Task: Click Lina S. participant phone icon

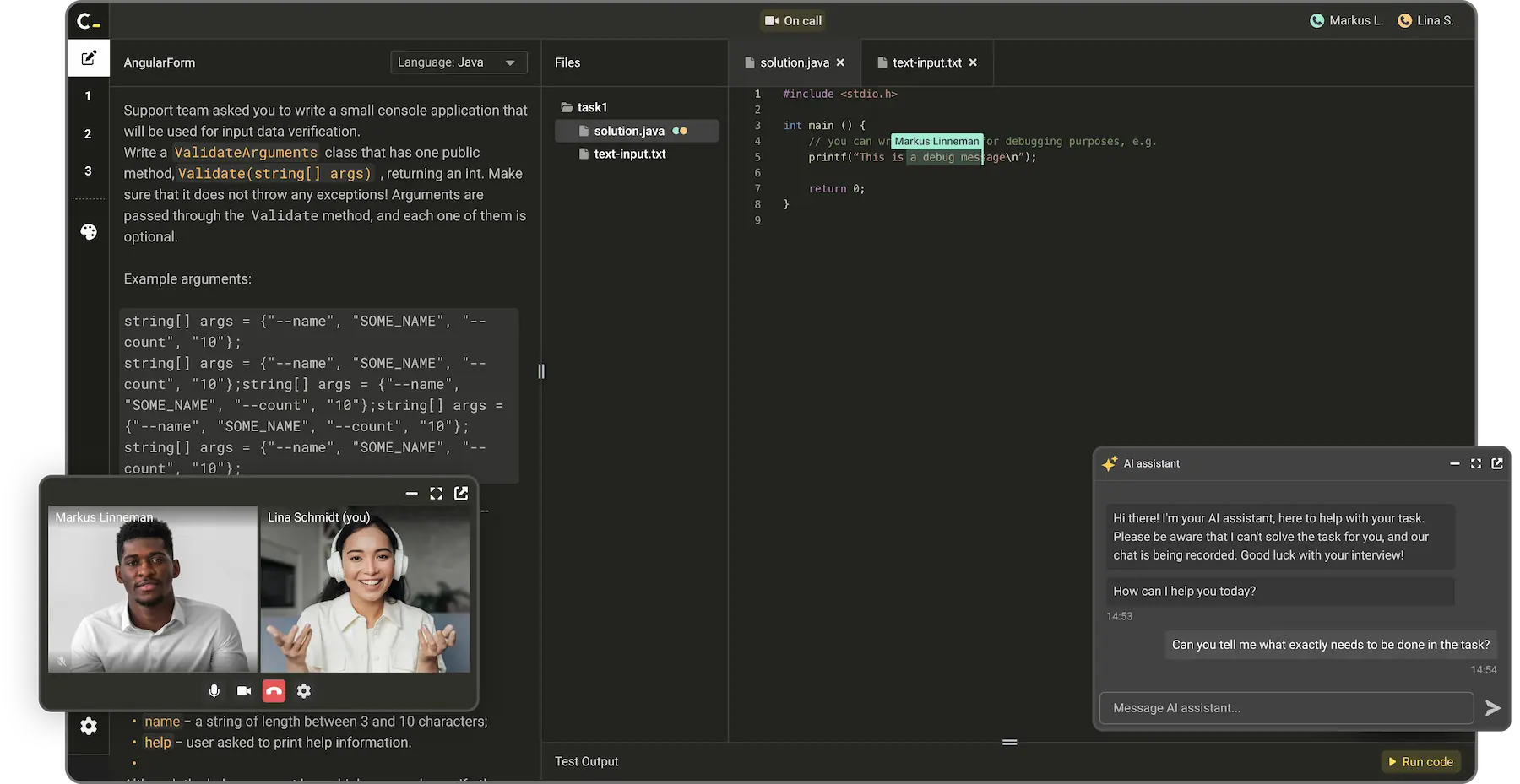Action: click(1404, 20)
